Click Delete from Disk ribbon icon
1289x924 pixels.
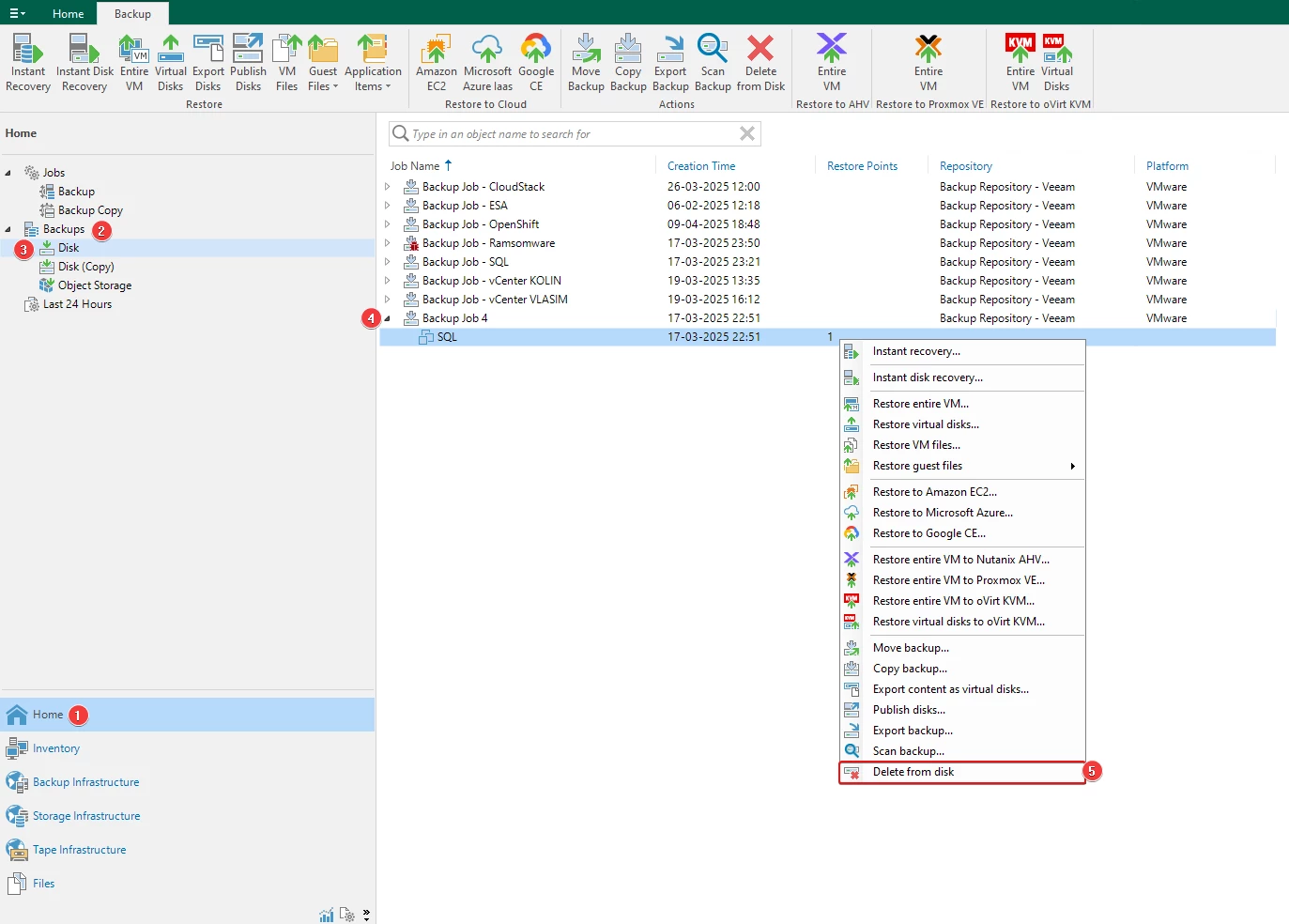coord(760,63)
